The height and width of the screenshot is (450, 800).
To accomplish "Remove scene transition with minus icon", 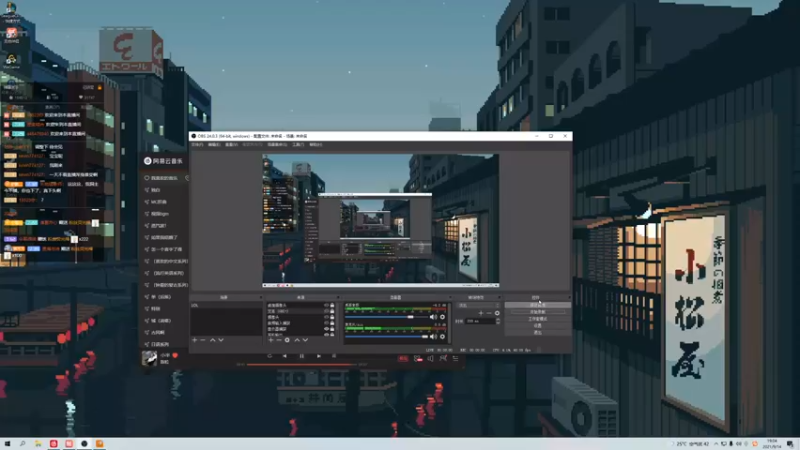I will tap(489, 313).
